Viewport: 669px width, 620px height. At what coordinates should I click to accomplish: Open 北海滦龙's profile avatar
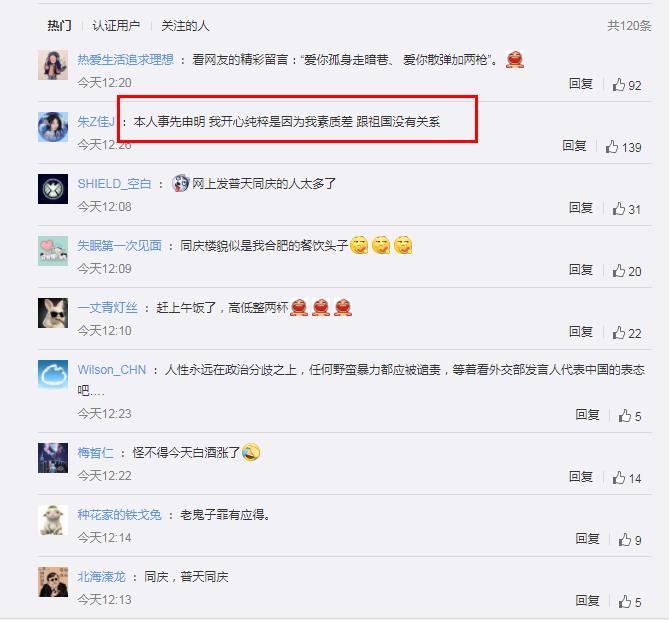click(x=53, y=582)
